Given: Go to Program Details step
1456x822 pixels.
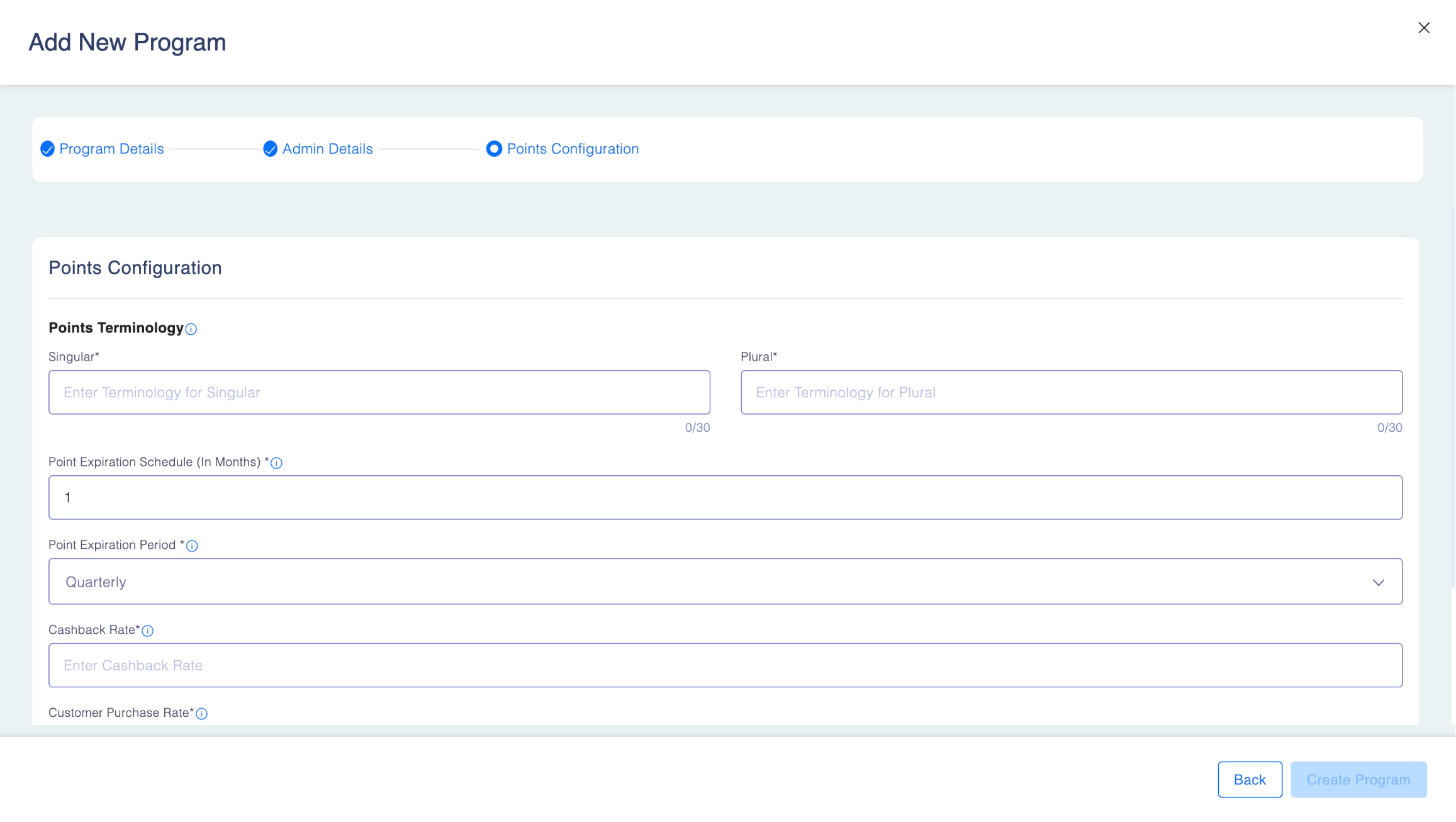Looking at the screenshot, I should coord(111,149).
